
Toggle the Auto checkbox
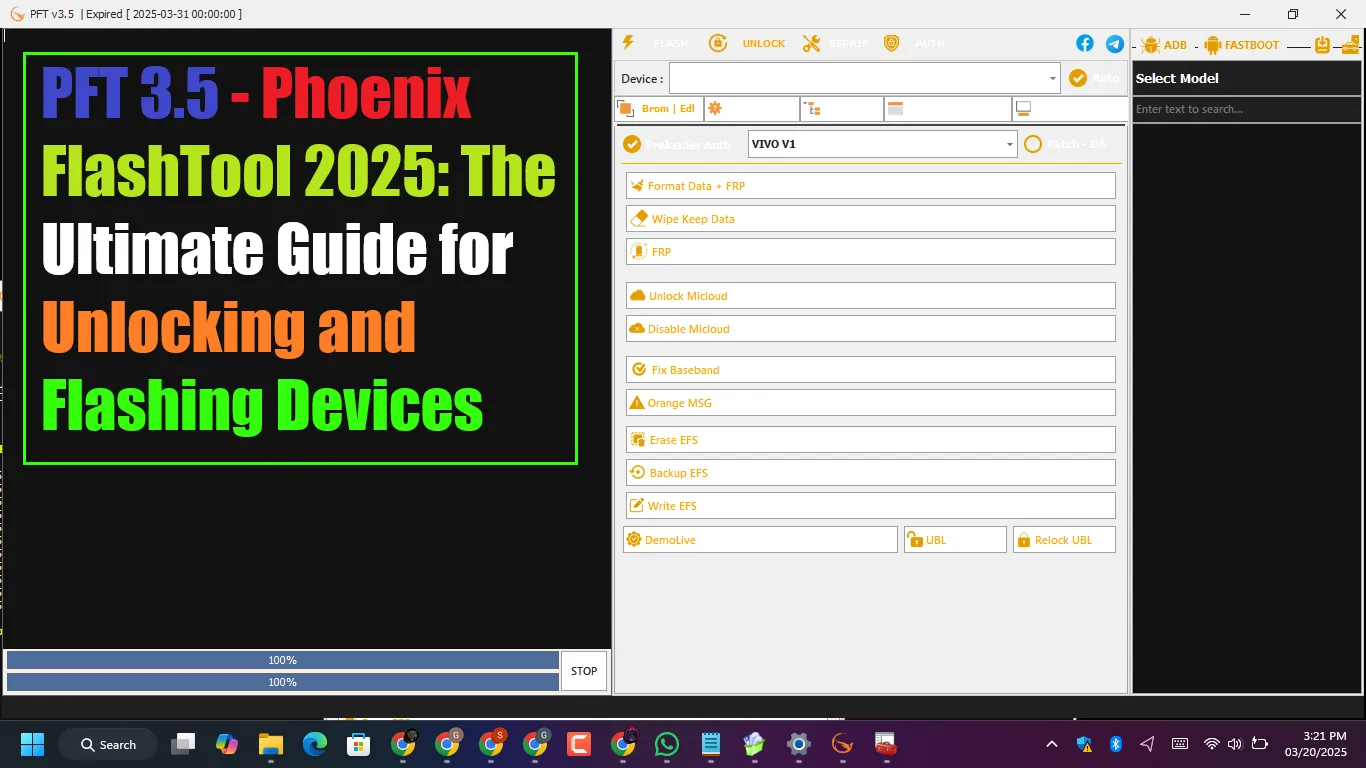pyautogui.click(x=1094, y=78)
